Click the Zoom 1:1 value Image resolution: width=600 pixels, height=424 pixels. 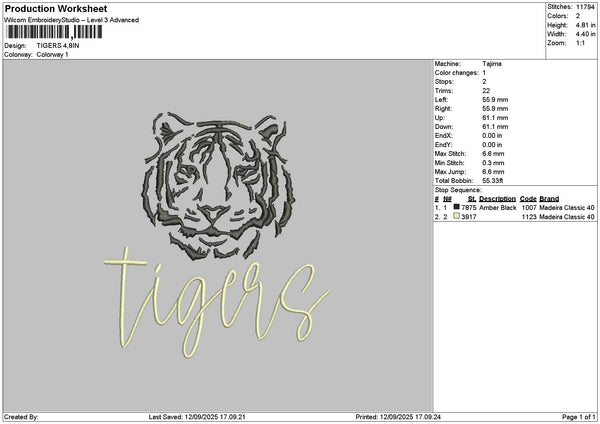[580, 43]
